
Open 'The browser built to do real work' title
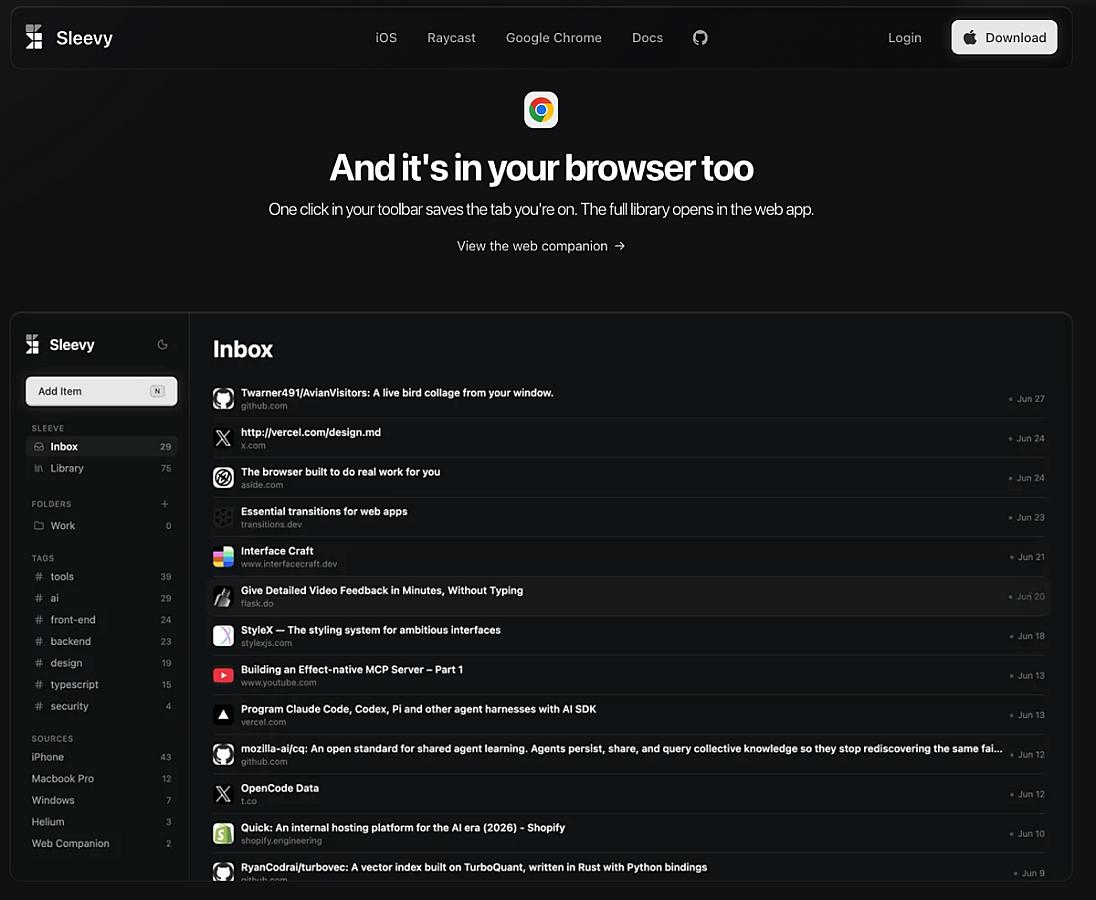(x=340, y=472)
